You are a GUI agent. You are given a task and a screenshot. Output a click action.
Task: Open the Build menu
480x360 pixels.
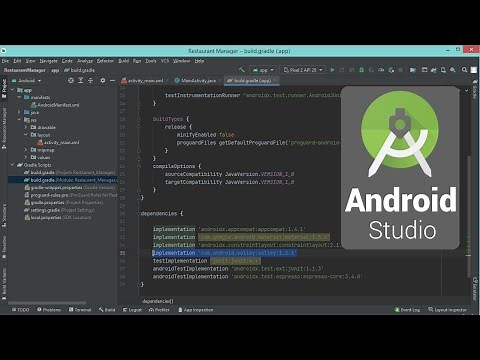point(124,61)
